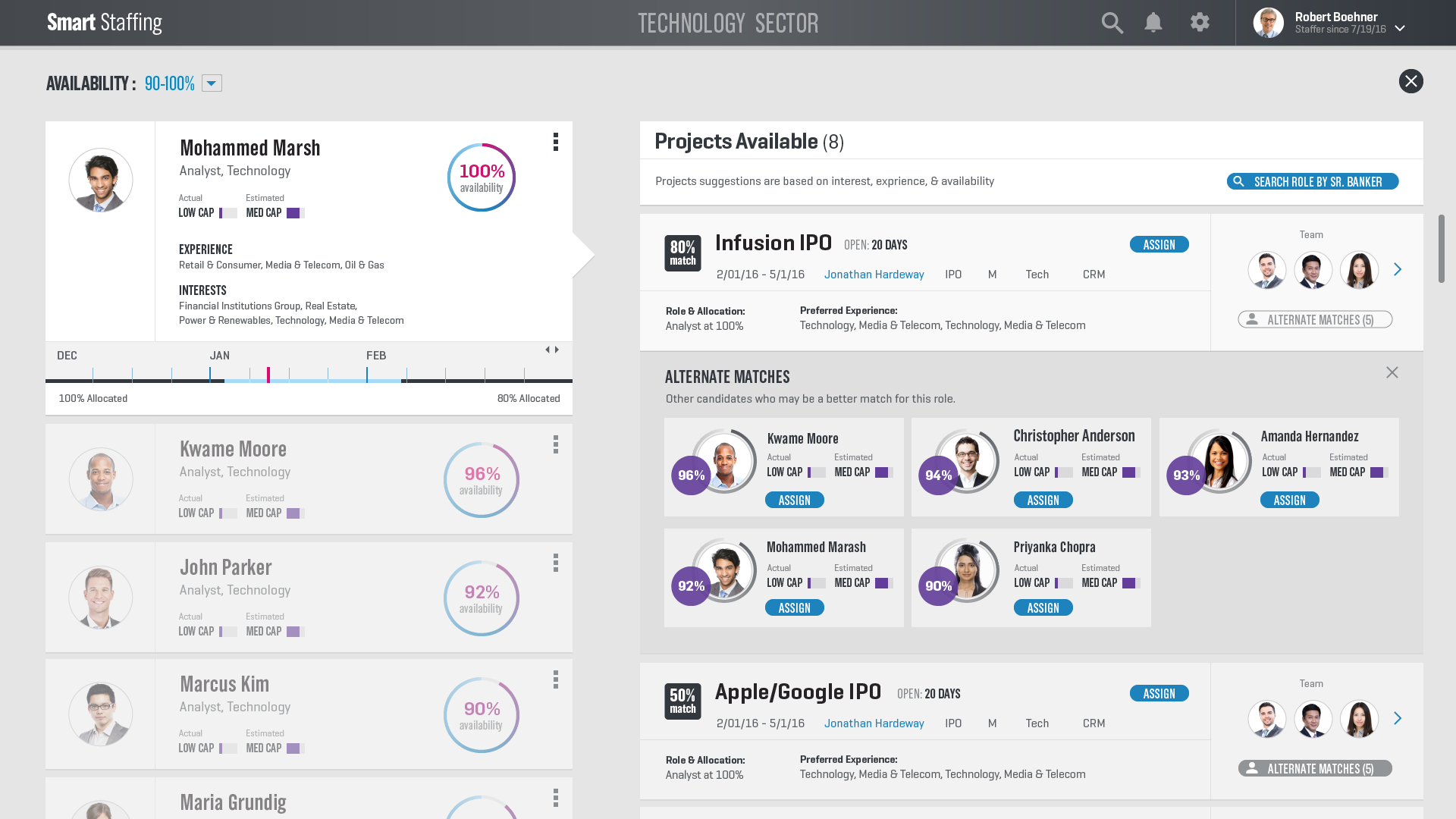The height and width of the screenshot is (819, 1456).
Task: Open notifications bell icon
Action: coord(1153,23)
